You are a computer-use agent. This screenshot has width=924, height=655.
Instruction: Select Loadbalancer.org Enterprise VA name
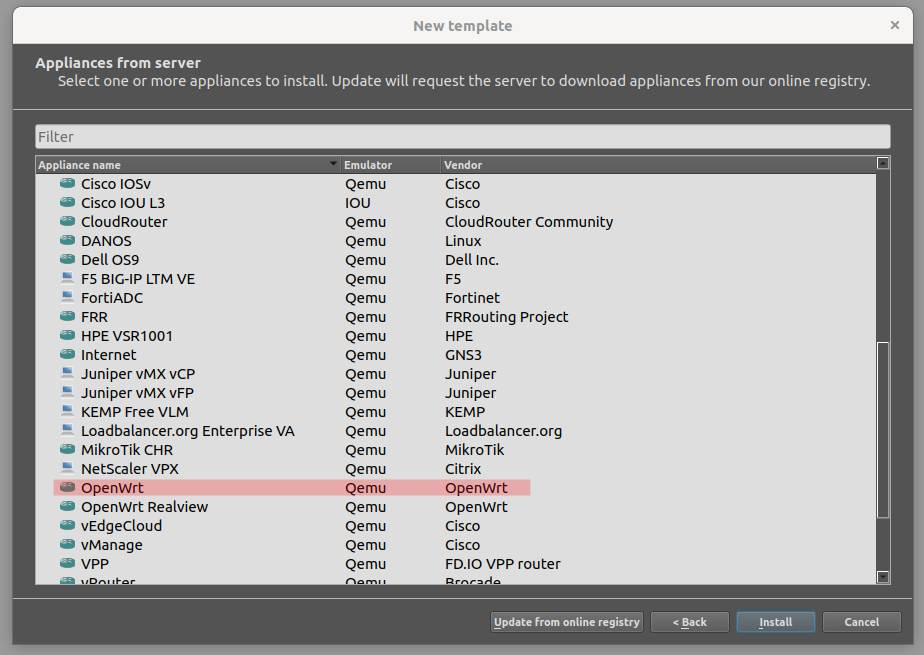187,431
